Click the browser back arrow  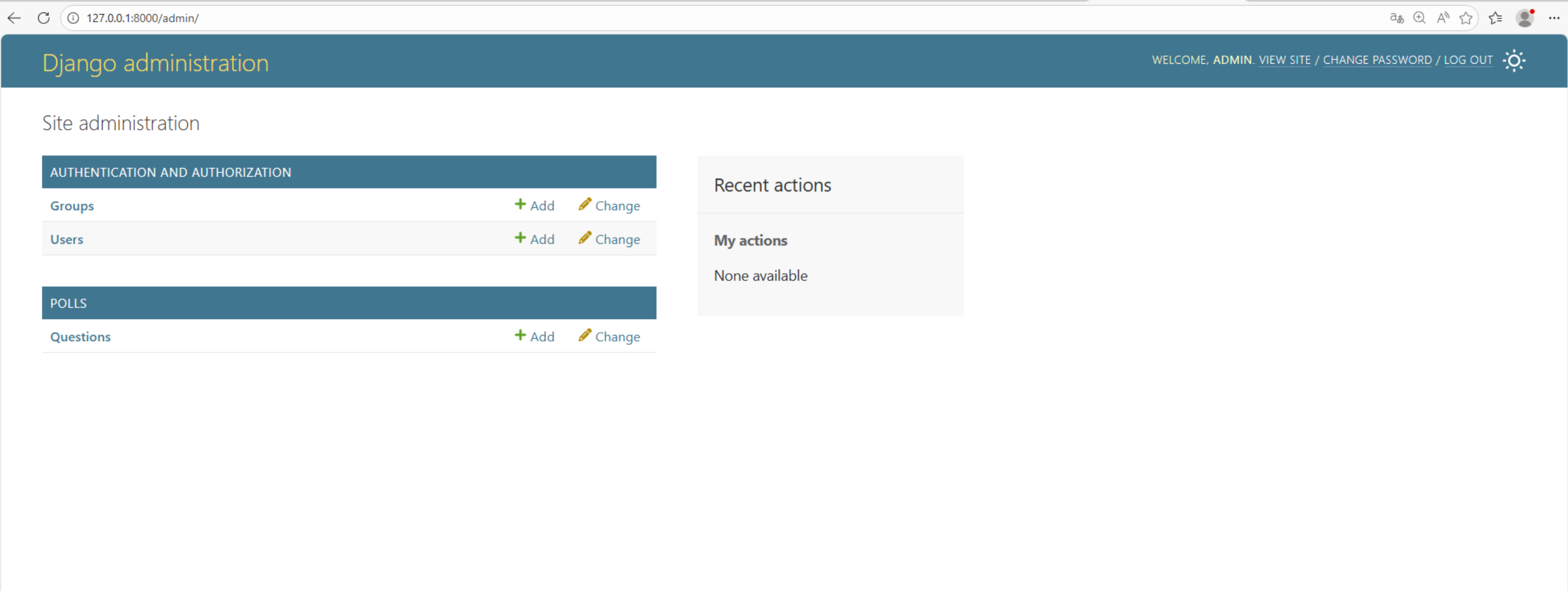click(14, 18)
